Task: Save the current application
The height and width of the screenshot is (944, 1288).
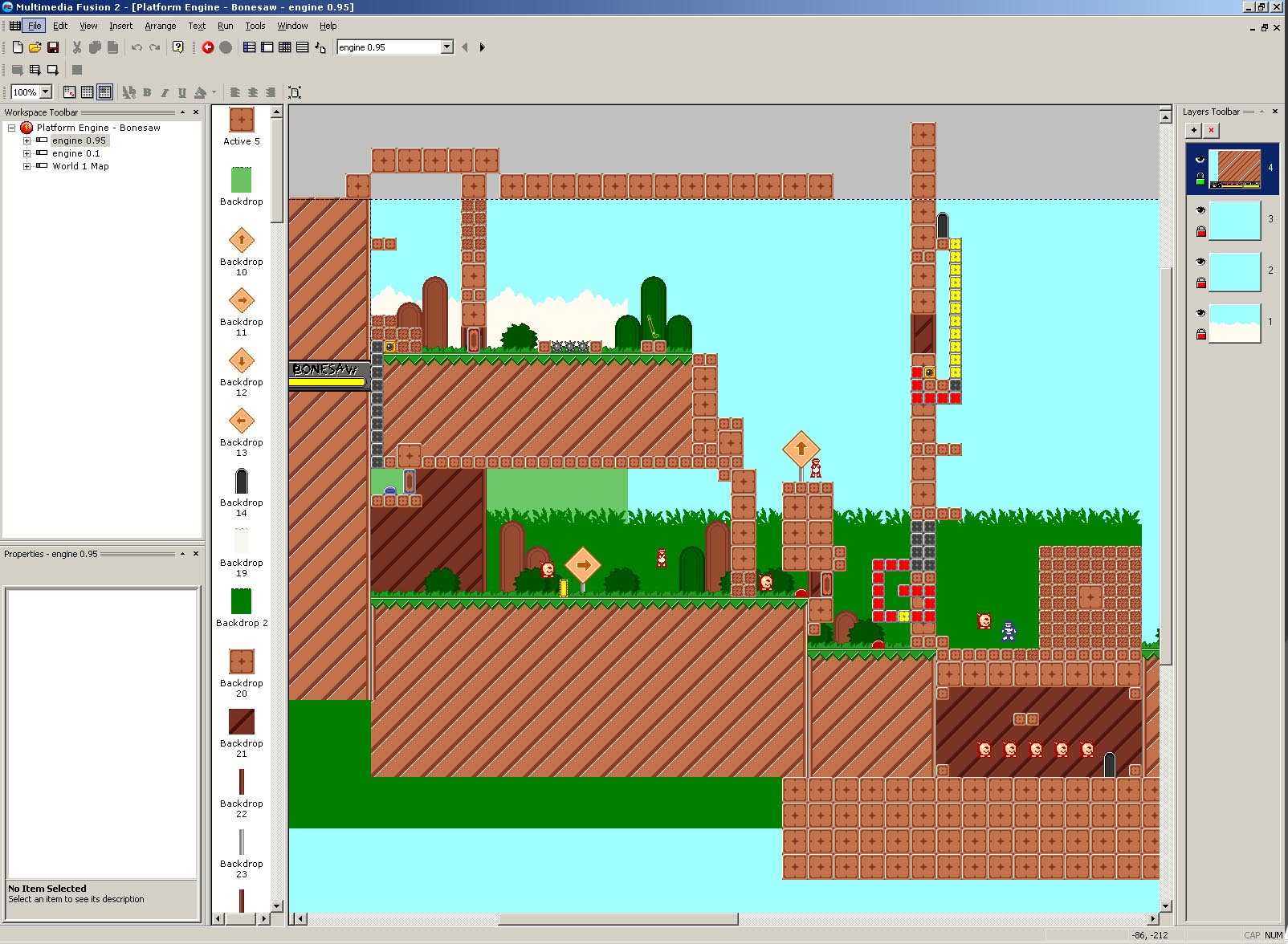Action: pos(53,47)
